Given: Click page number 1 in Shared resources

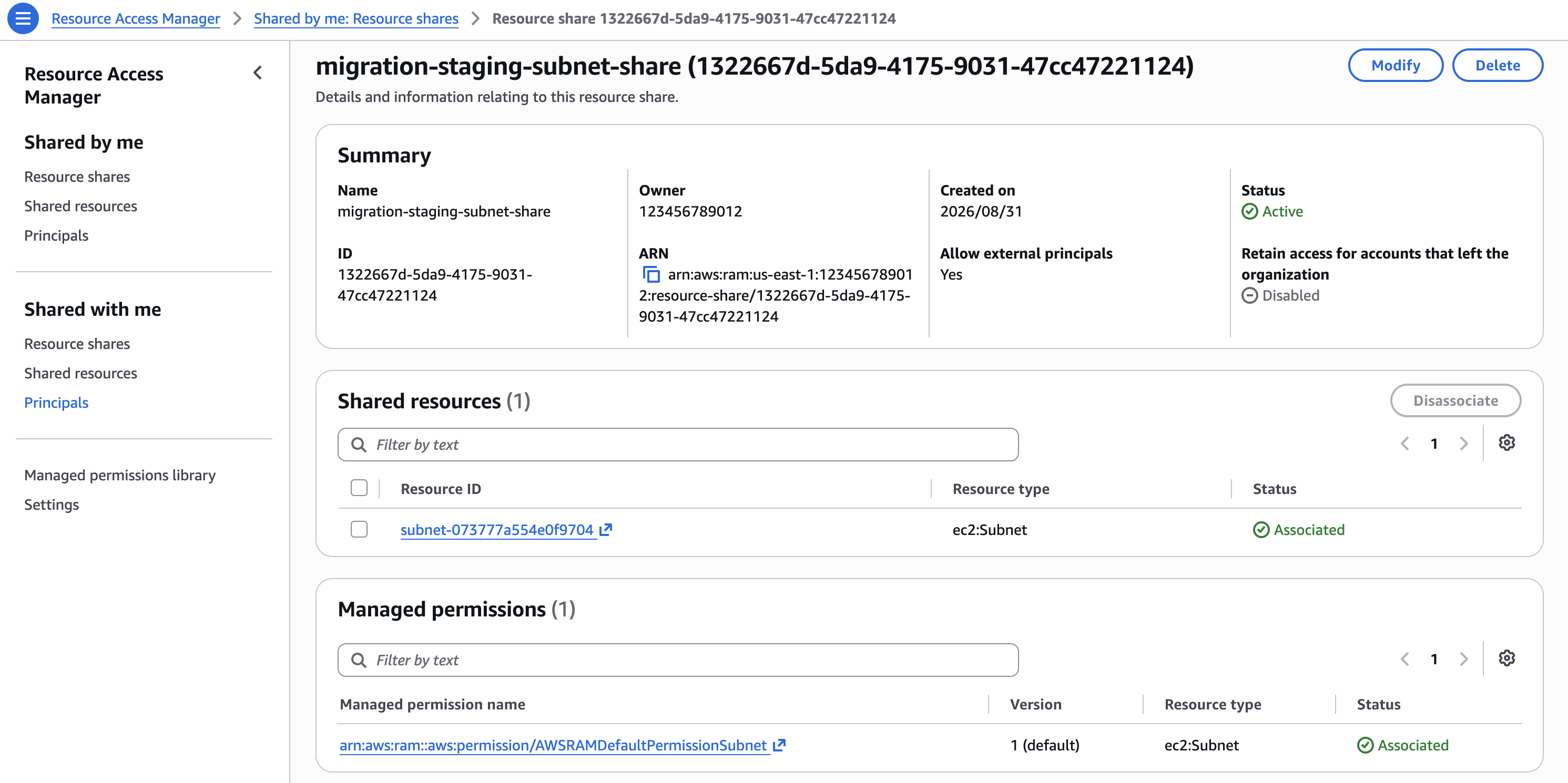Looking at the screenshot, I should [x=1434, y=444].
